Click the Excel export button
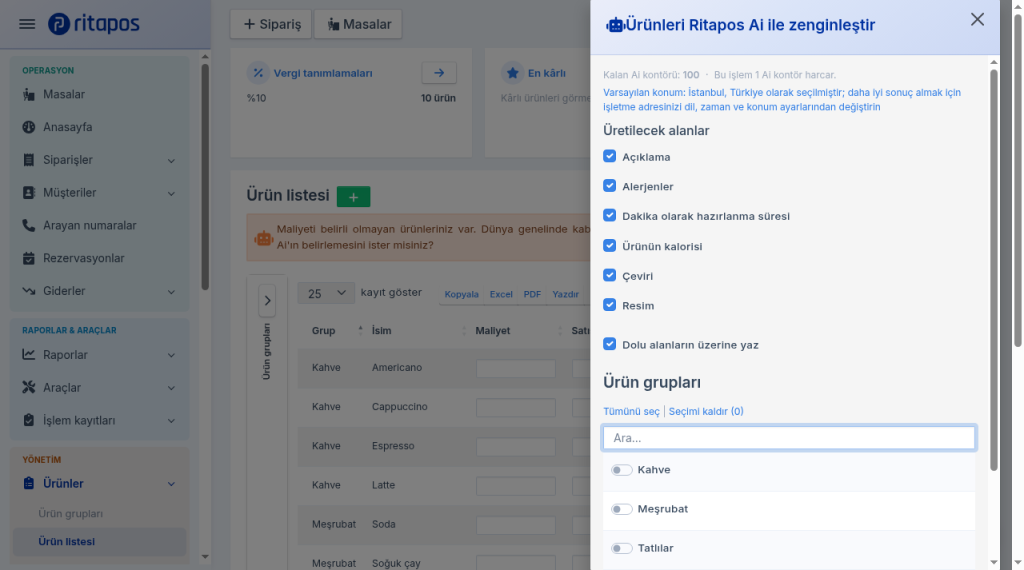 (x=501, y=294)
